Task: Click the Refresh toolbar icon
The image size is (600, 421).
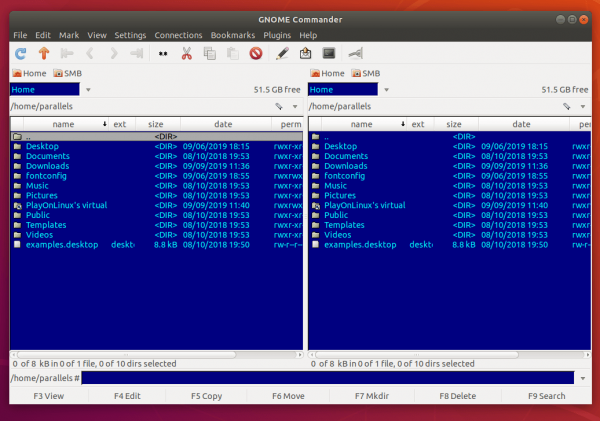Action: pos(20,53)
